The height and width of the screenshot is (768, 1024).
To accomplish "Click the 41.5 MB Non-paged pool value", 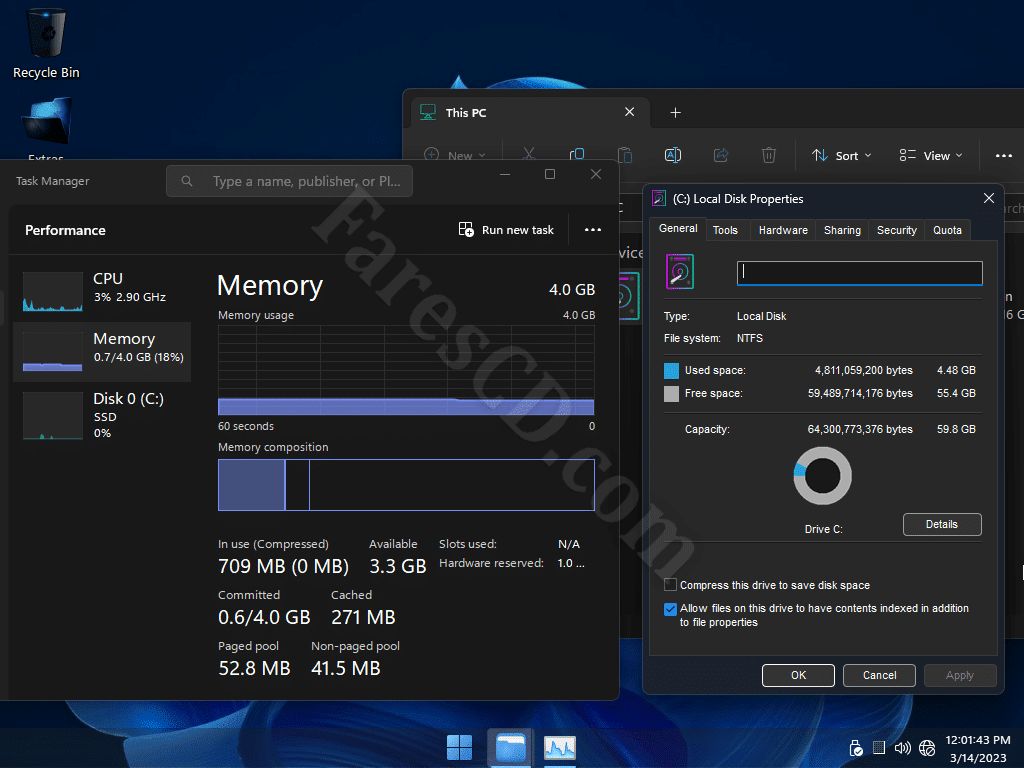I will [345, 668].
